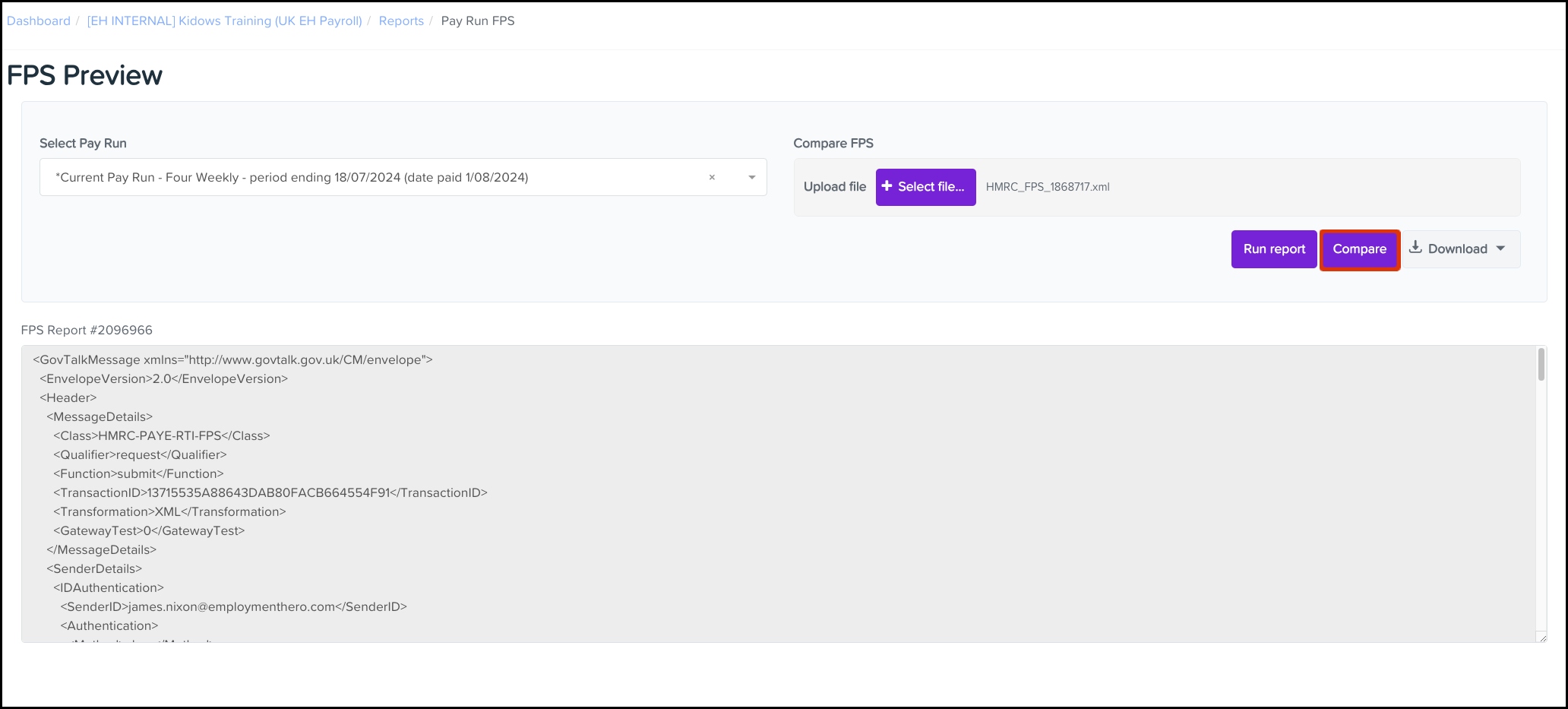1568x709 pixels.
Task: Click the SenderID line in the XML
Action: 233,607
